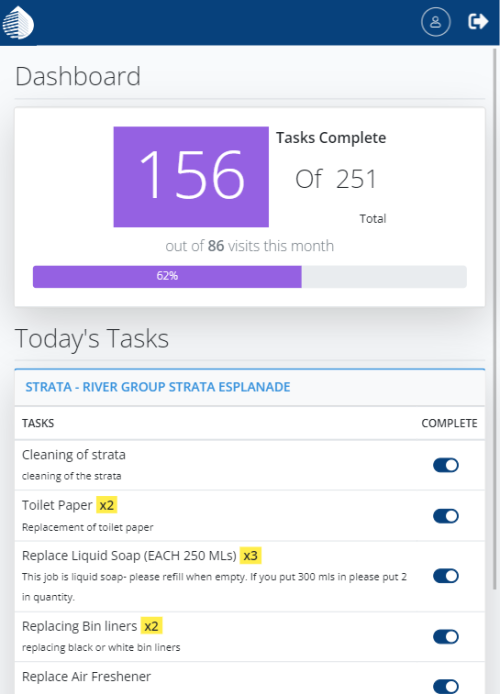This screenshot has height=694, width=500.
Task: Toggle Replace Liquid Soap complete switch
Action: (446, 576)
